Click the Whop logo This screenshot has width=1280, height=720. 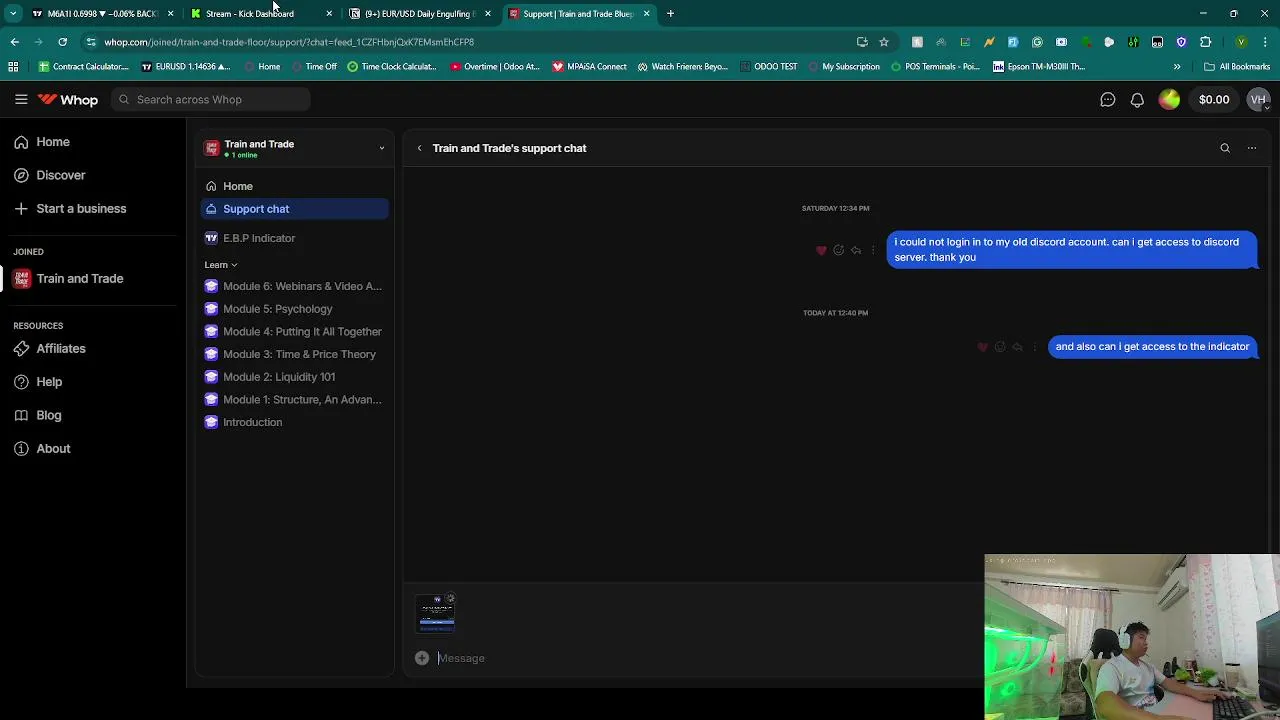pyautogui.click(x=68, y=99)
